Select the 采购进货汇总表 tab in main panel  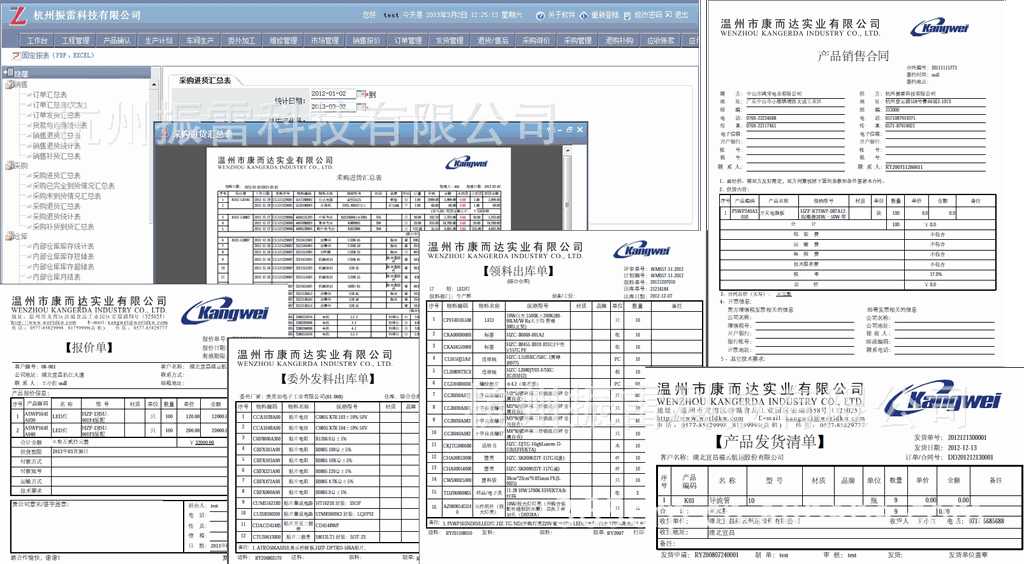(x=204, y=80)
